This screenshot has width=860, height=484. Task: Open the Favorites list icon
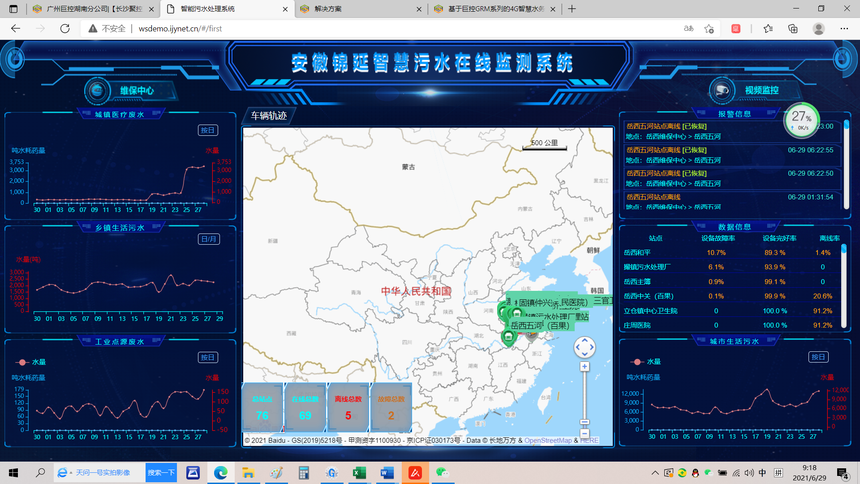pyautogui.click(x=768, y=29)
